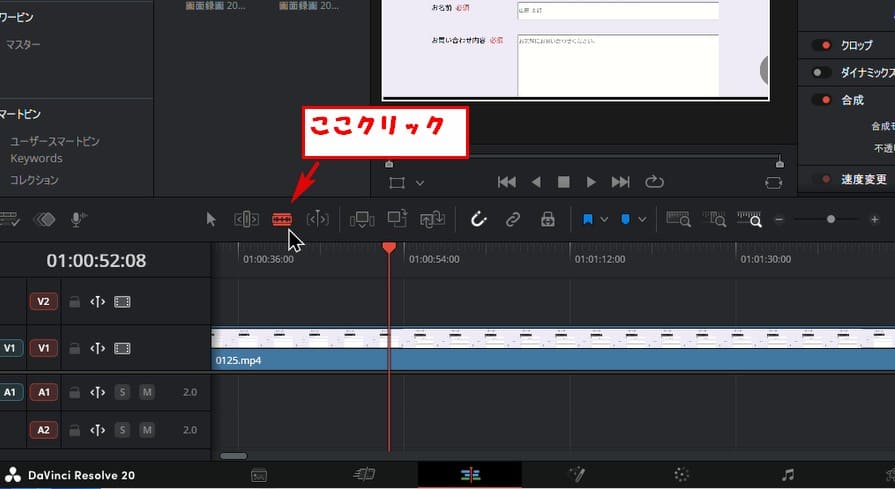The height and width of the screenshot is (489, 895).
Task: Choose the Selection mode arrow tool
Action: point(211,219)
